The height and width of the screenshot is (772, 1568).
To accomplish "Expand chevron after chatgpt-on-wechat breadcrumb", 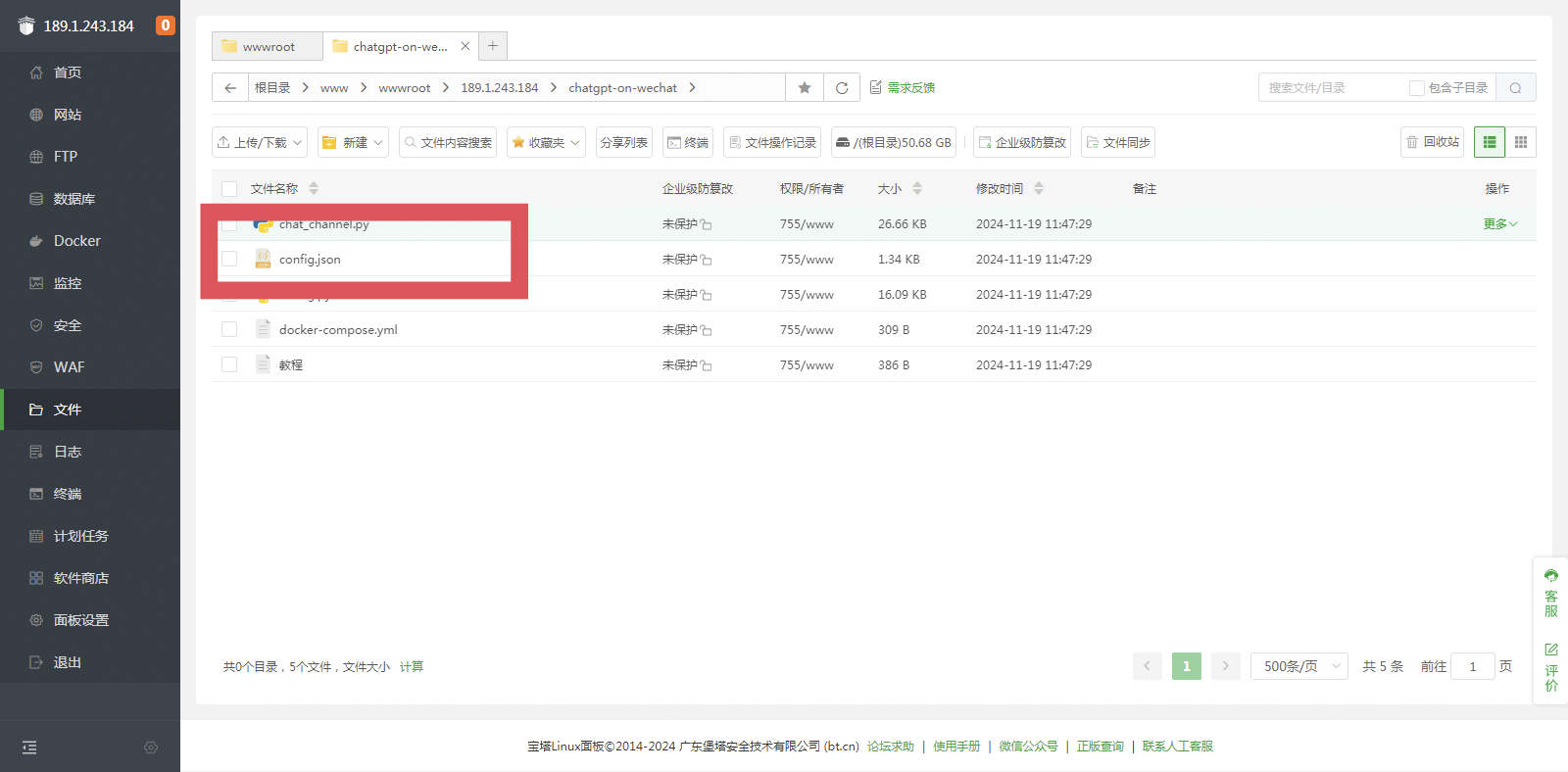I will 692,87.
